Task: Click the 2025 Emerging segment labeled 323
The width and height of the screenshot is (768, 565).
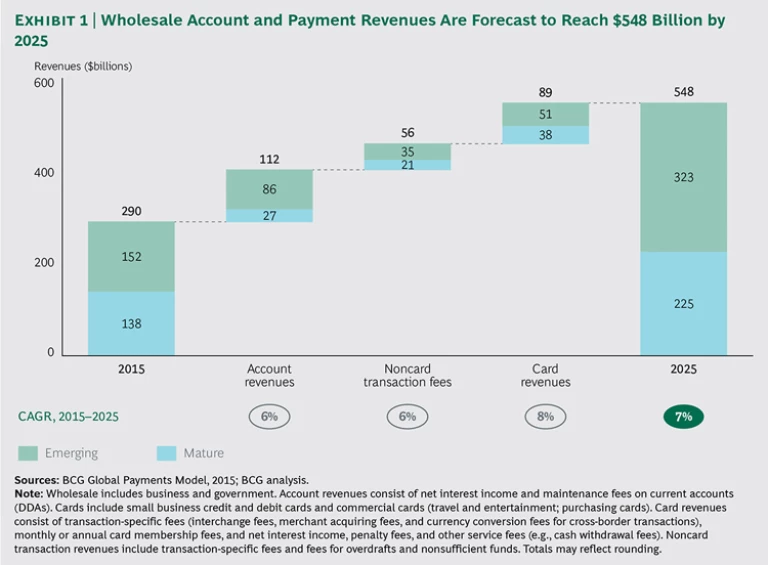Action: click(683, 177)
